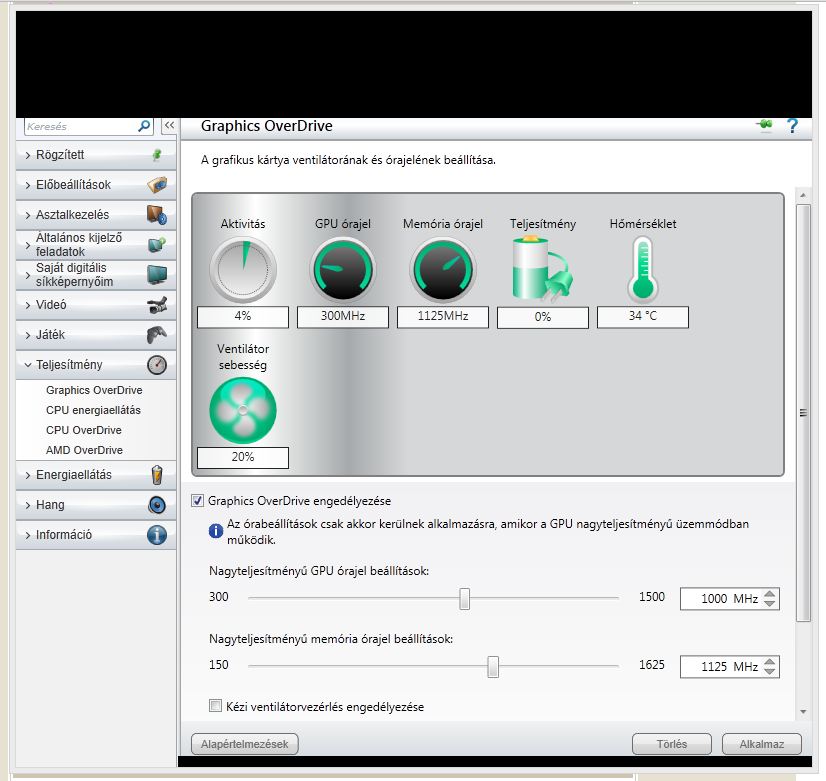Click the memória órajel slider handle
The width and height of the screenshot is (826, 781).
tap(493, 667)
